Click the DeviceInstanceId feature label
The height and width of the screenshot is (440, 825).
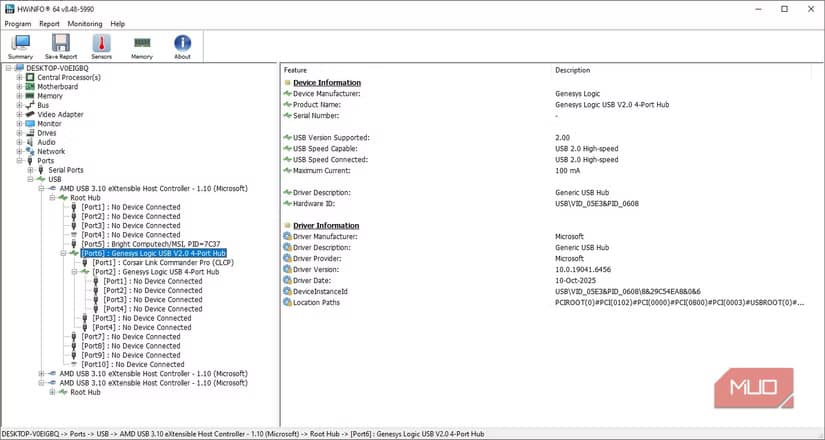coord(320,292)
